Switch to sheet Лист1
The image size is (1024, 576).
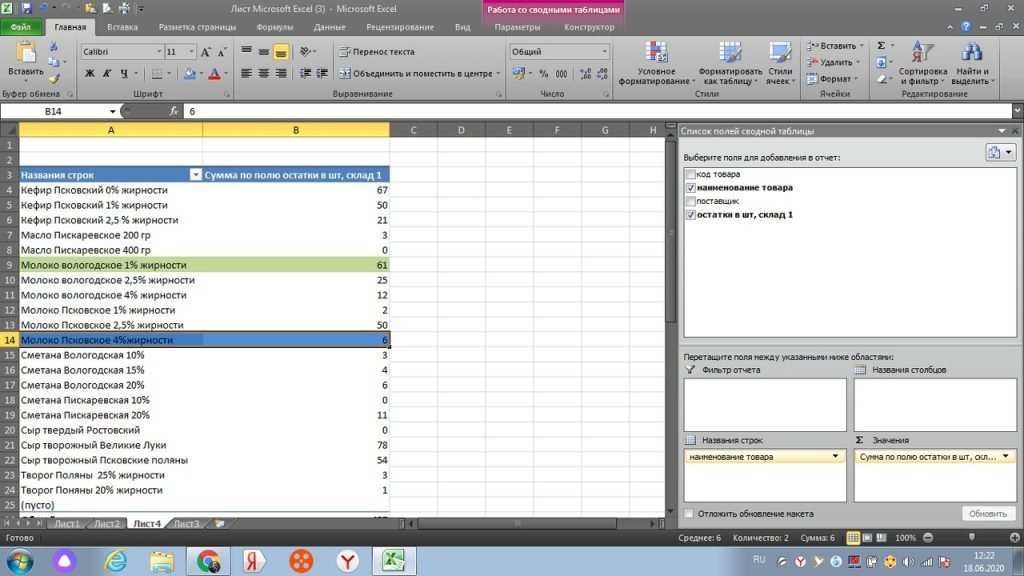click(67, 524)
